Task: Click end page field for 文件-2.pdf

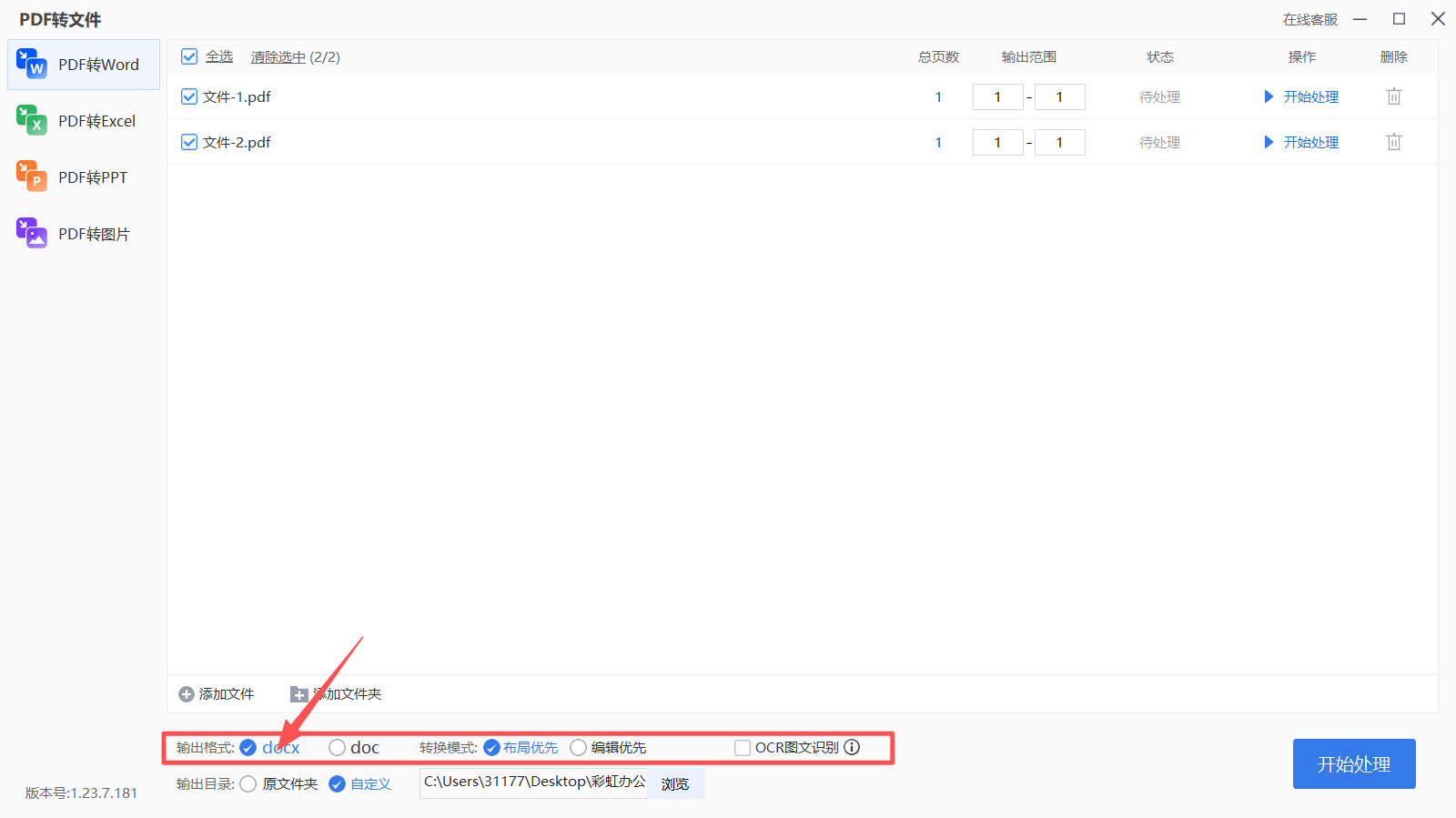Action: pyautogui.click(x=1060, y=142)
